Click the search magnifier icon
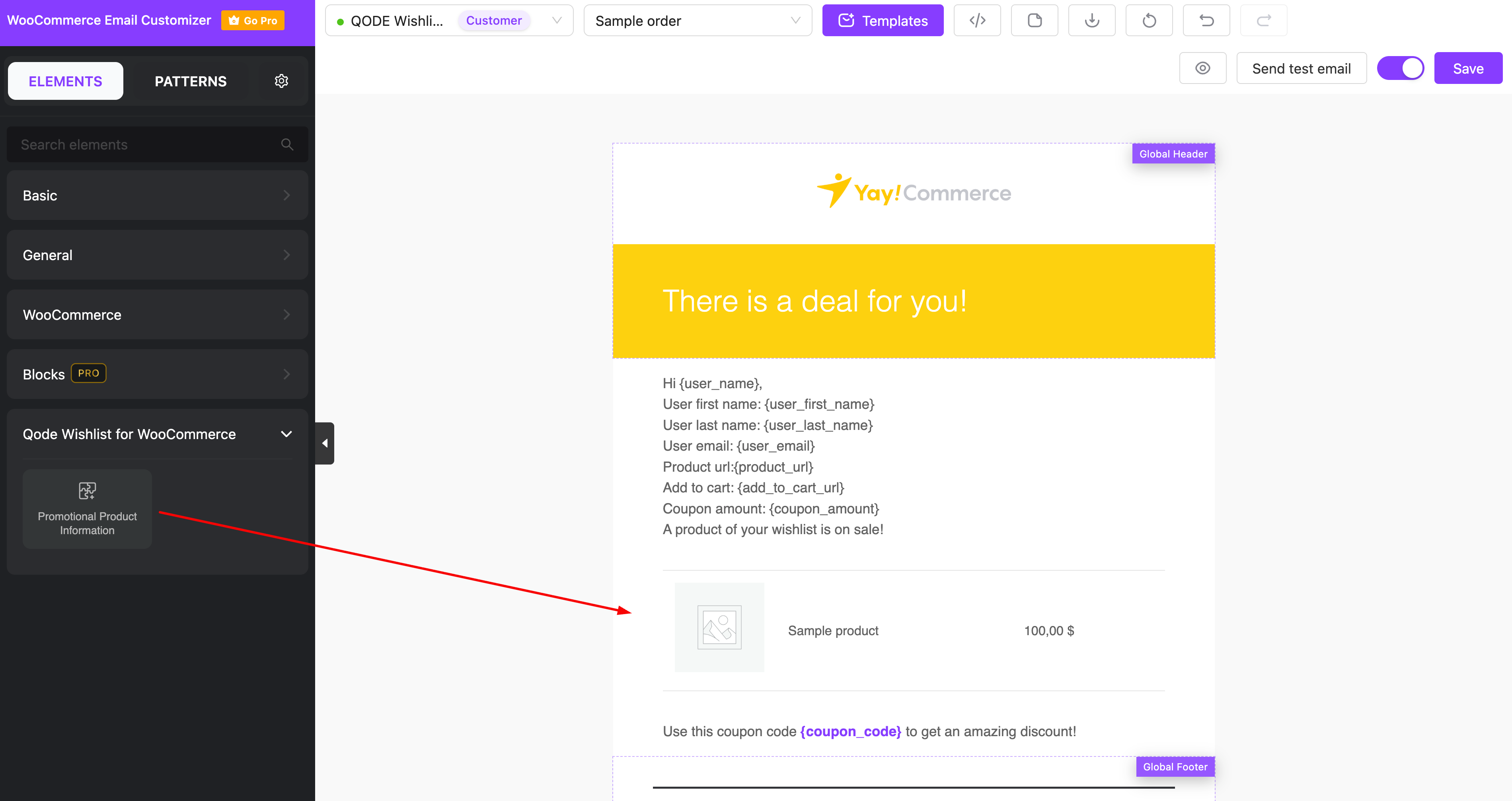This screenshot has width=1512, height=801. pyautogui.click(x=287, y=144)
